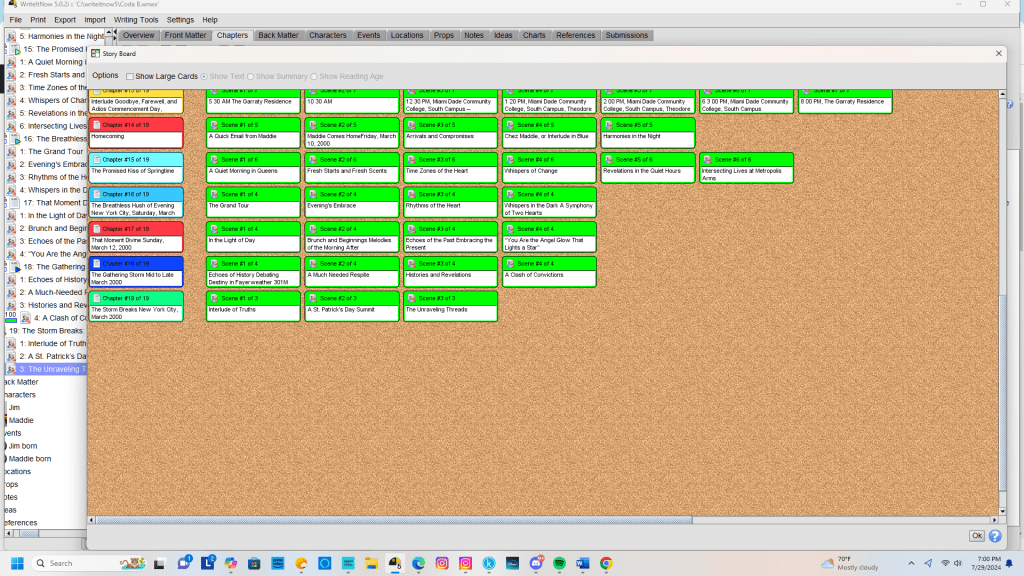Screen dimensions: 1024x576
Task: Click the help question mark icon
Action: click(995, 536)
